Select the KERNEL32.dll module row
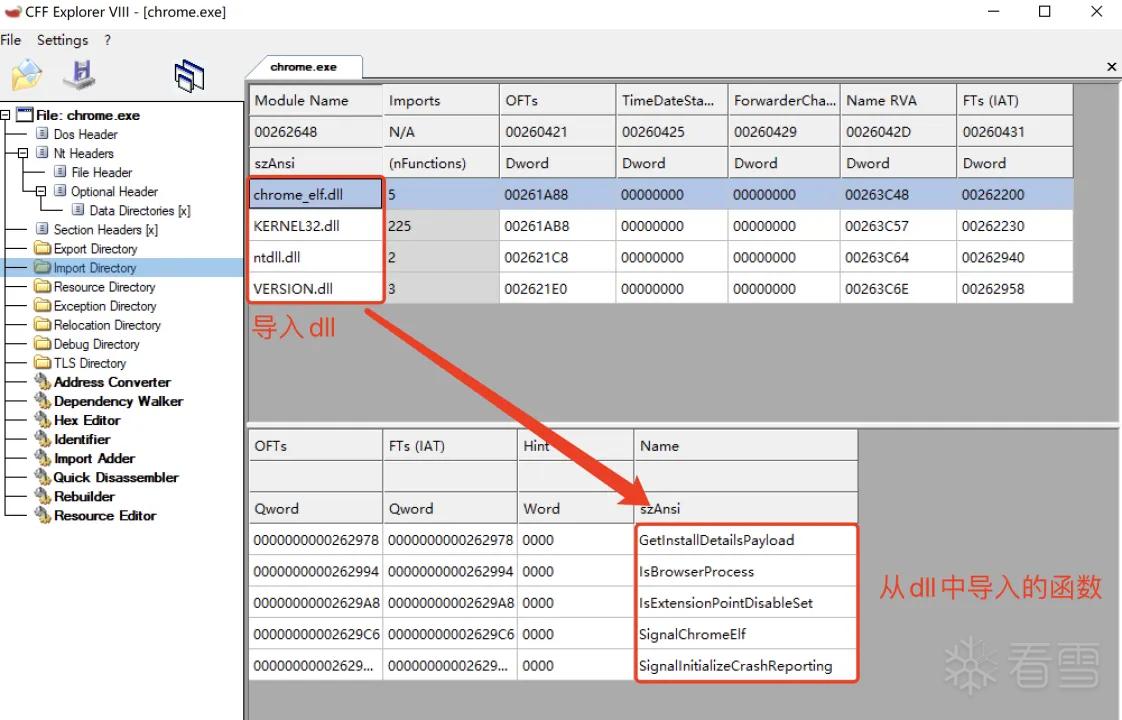Image resolution: width=1122 pixels, height=720 pixels. pos(660,226)
